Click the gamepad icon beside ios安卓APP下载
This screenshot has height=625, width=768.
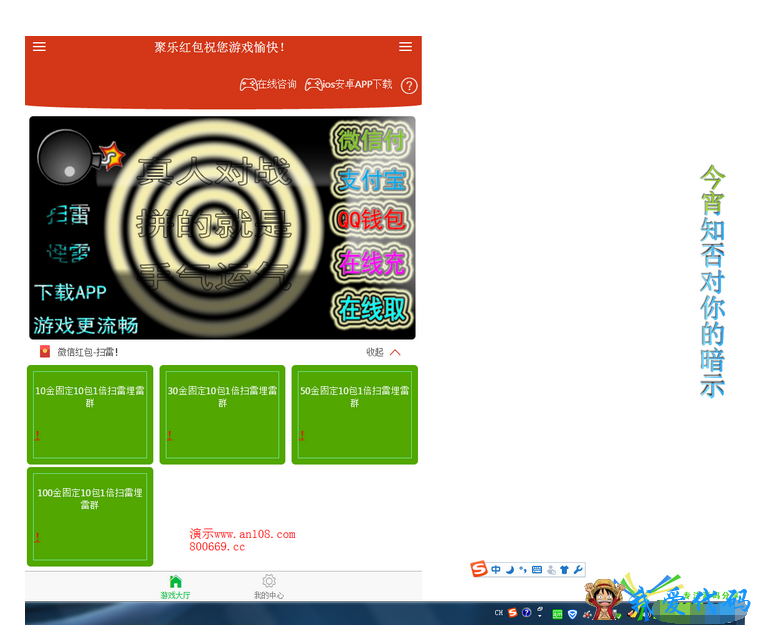pyautogui.click(x=313, y=85)
